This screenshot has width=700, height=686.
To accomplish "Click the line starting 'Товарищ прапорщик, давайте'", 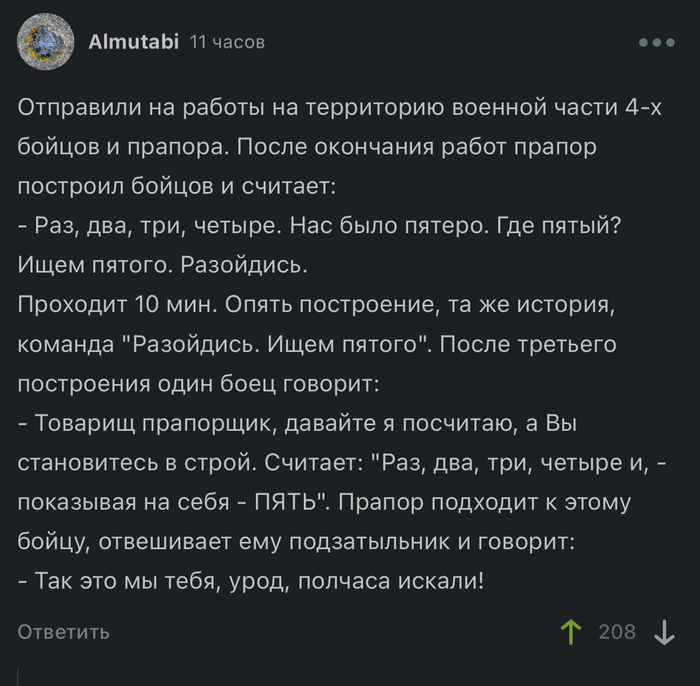I will tap(297, 423).
